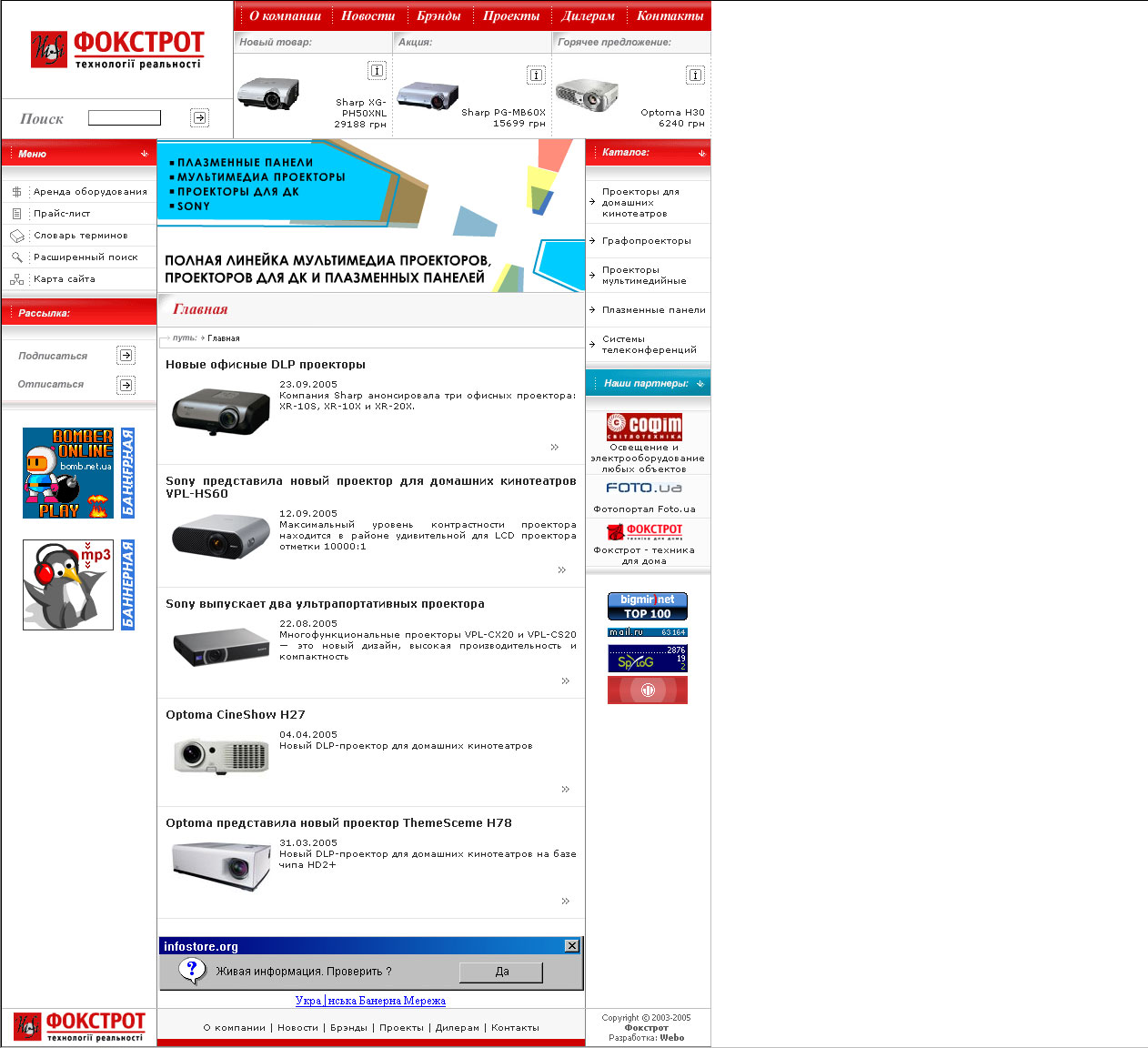
Task: Click the Фокстрот logo in header
Action: [117, 50]
